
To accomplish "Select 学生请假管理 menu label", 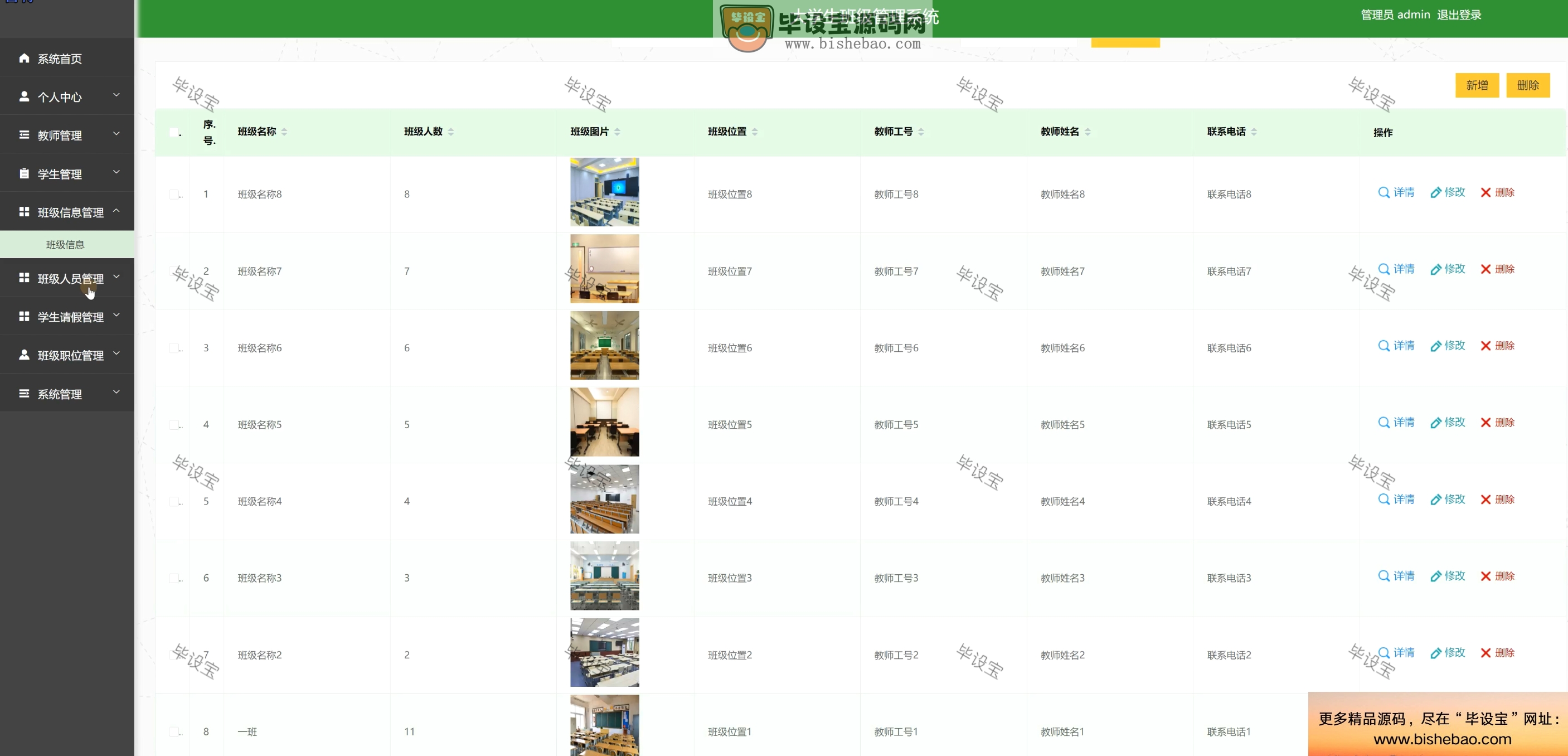I will [x=71, y=317].
